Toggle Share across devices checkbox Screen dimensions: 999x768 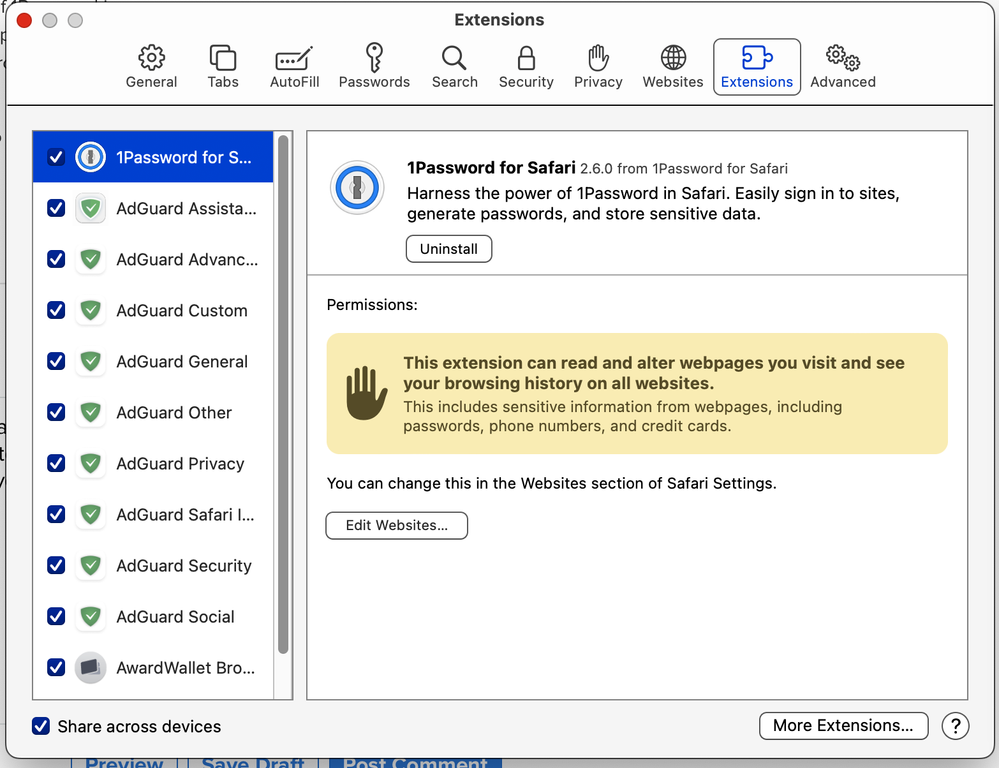click(41, 726)
